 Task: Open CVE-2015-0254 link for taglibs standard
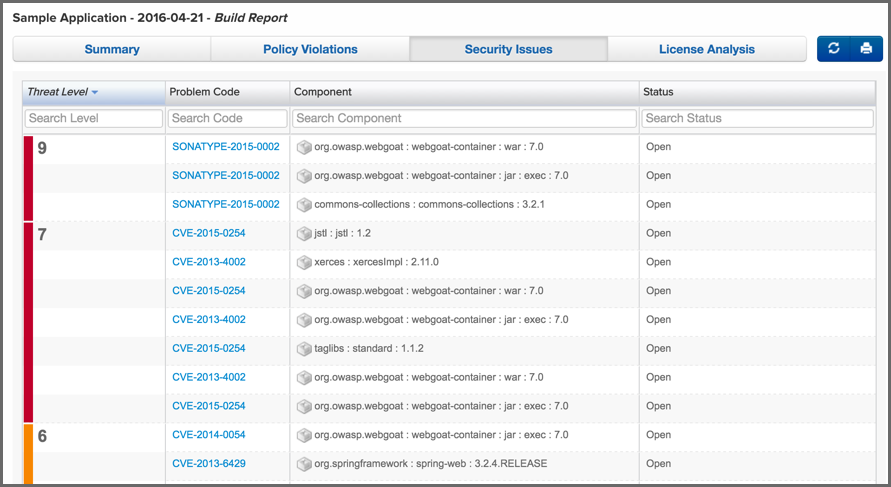coord(209,348)
